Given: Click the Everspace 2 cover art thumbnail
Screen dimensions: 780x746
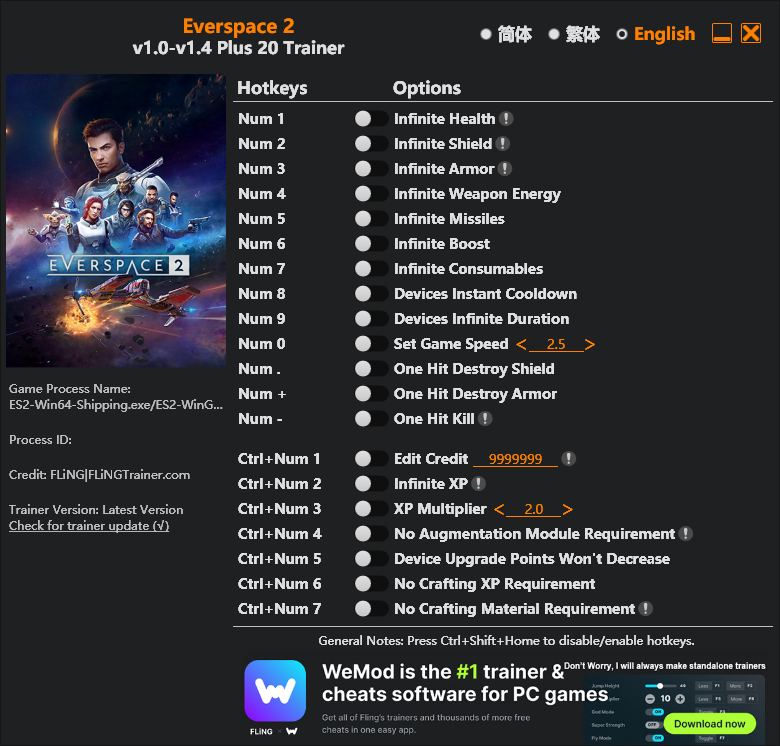Looking at the screenshot, I should pos(116,221).
